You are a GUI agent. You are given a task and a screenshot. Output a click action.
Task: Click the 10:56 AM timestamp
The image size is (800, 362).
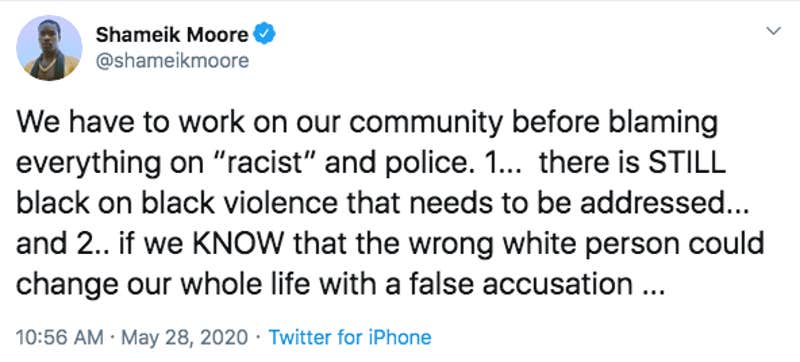pyautogui.click(x=60, y=337)
